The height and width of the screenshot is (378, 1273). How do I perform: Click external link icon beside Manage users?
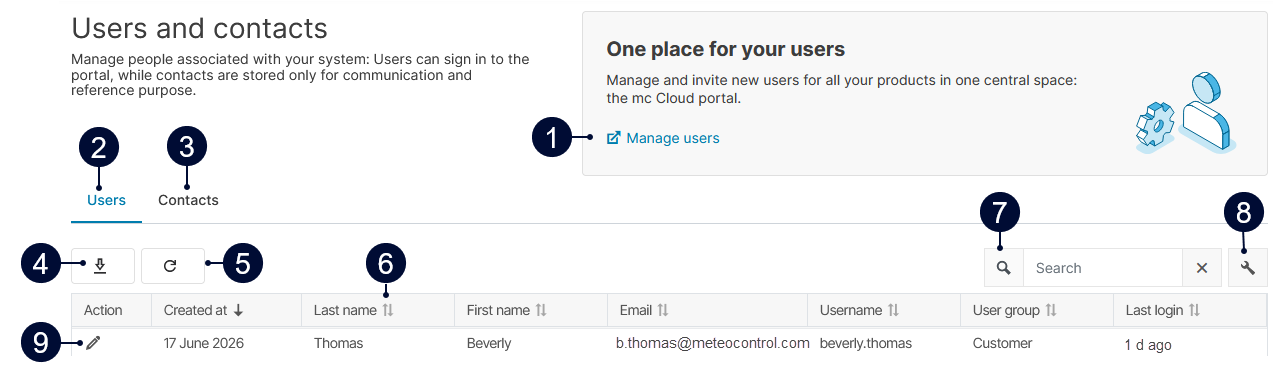click(614, 138)
